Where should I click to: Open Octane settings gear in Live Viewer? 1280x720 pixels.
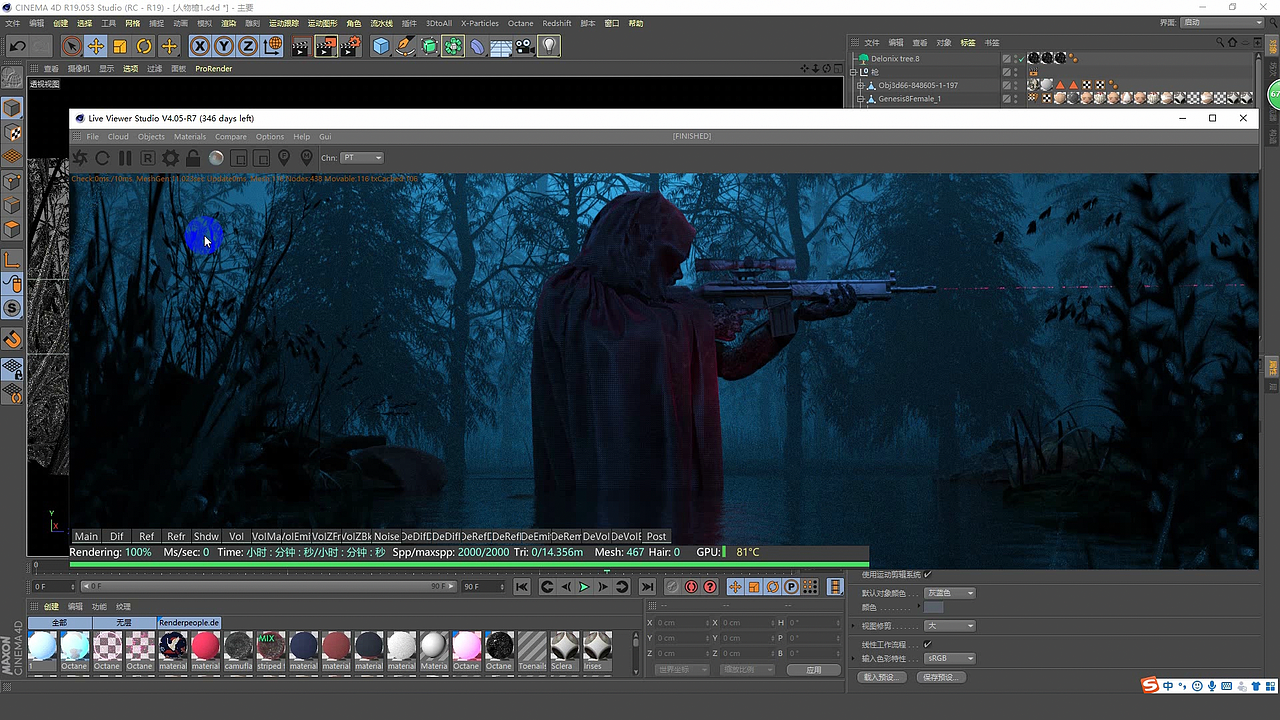click(x=170, y=158)
